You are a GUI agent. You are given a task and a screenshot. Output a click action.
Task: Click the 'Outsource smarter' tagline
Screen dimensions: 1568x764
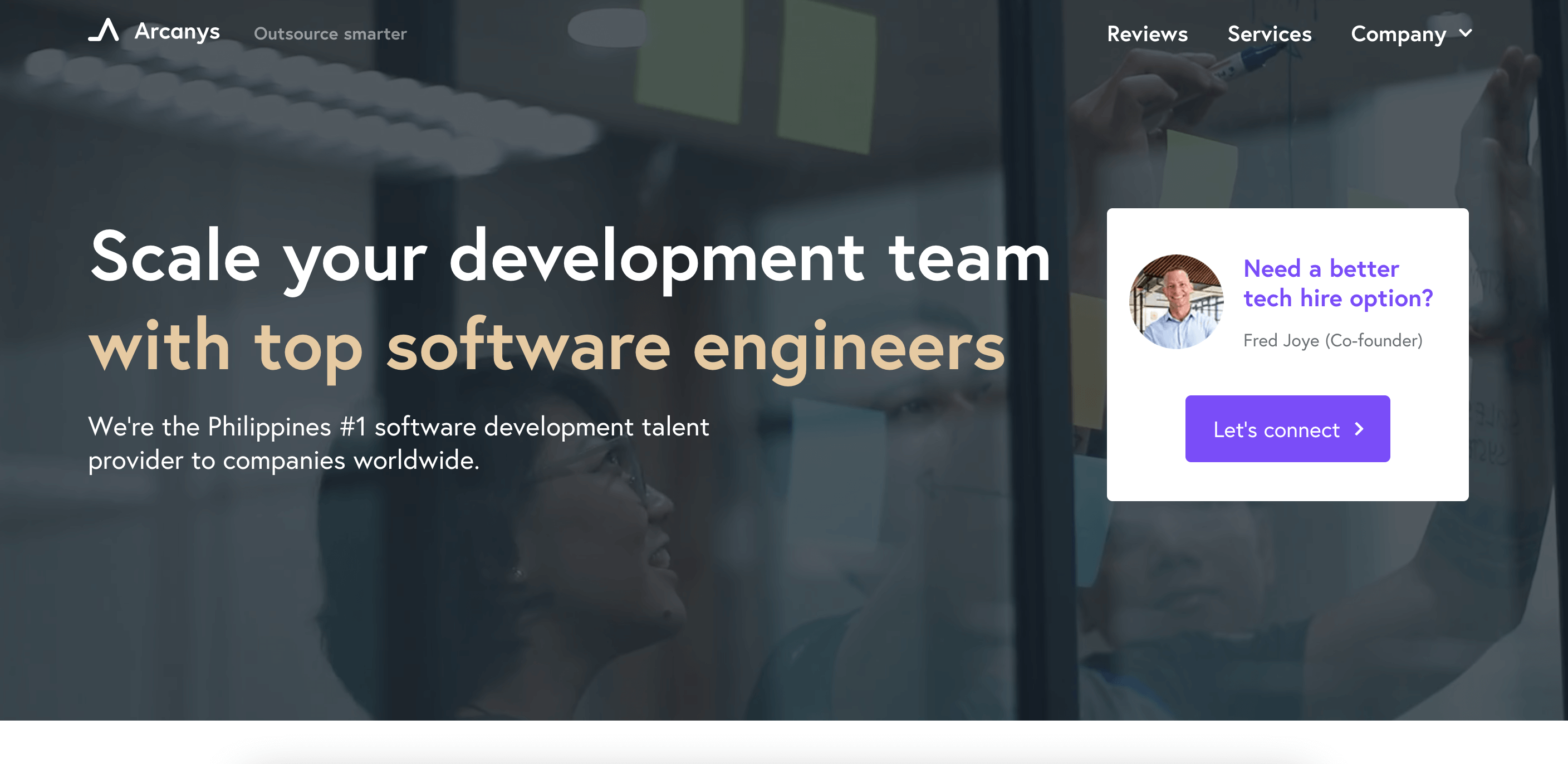(330, 33)
